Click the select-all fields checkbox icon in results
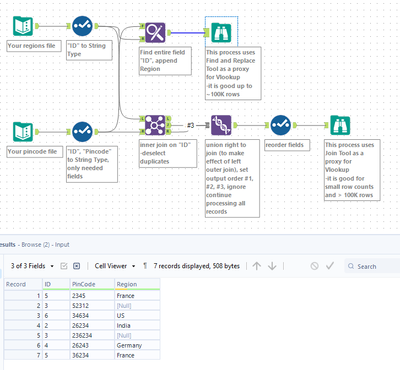The image size is (400, 370). pyautogui.click(x=64, y=266)
